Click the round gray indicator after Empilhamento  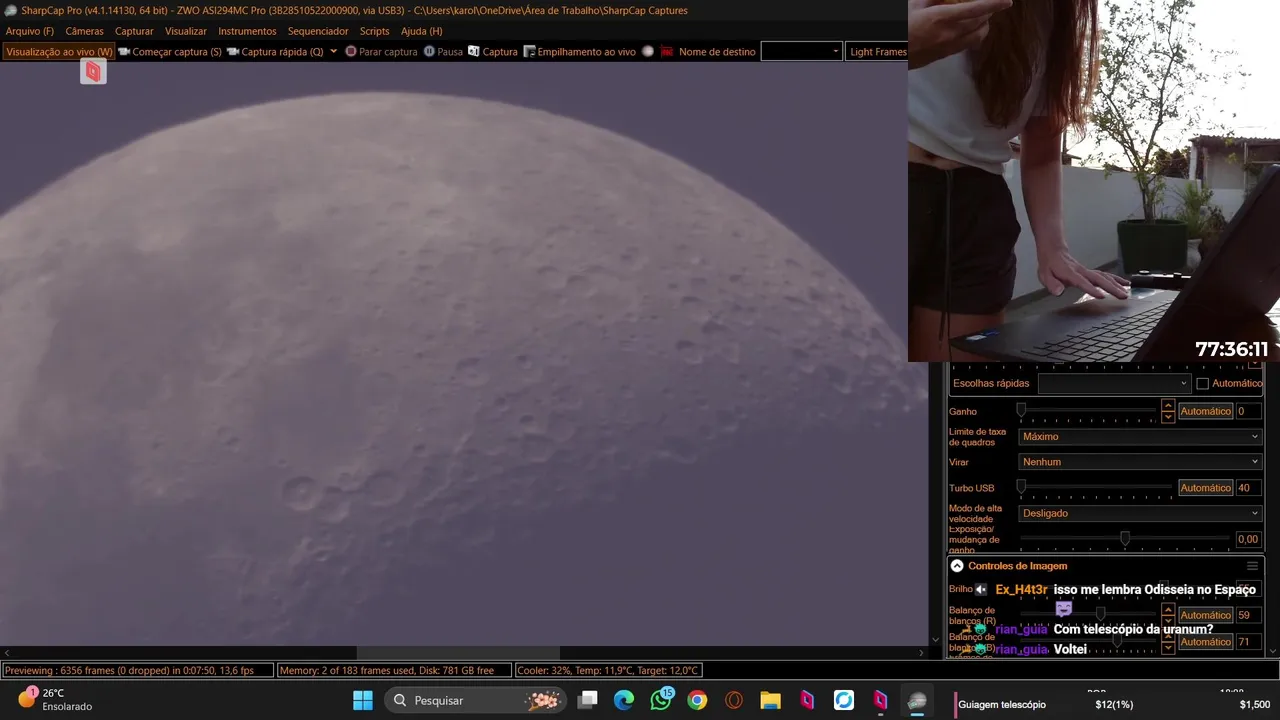pos(648,52)
